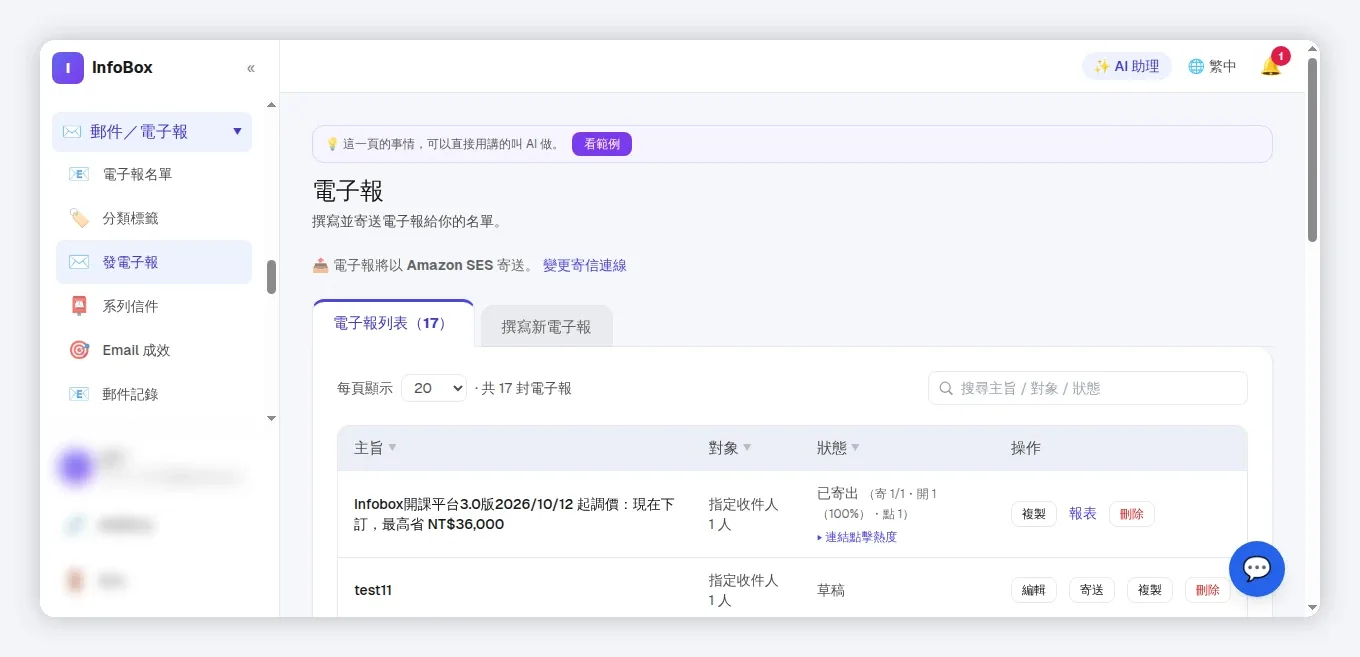The width and height of the screenshot is (1360, 657).
Task: Switch language via 繁中
Action: [x=1212, y=66]
